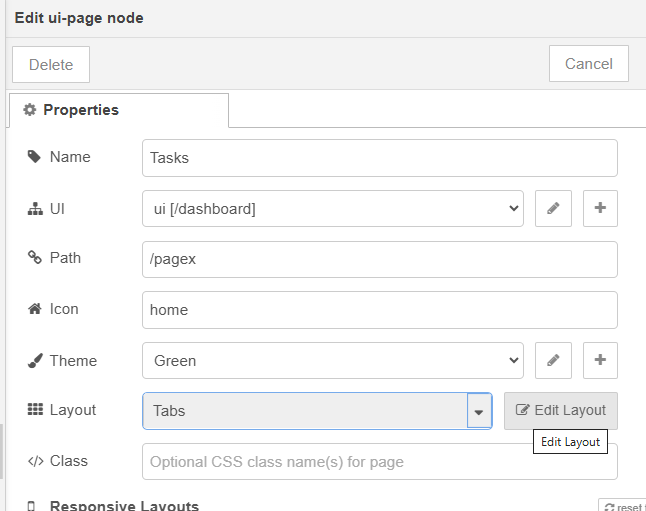
Task: Click the plus icon beside UI dropdown
Action: point(600,208)
